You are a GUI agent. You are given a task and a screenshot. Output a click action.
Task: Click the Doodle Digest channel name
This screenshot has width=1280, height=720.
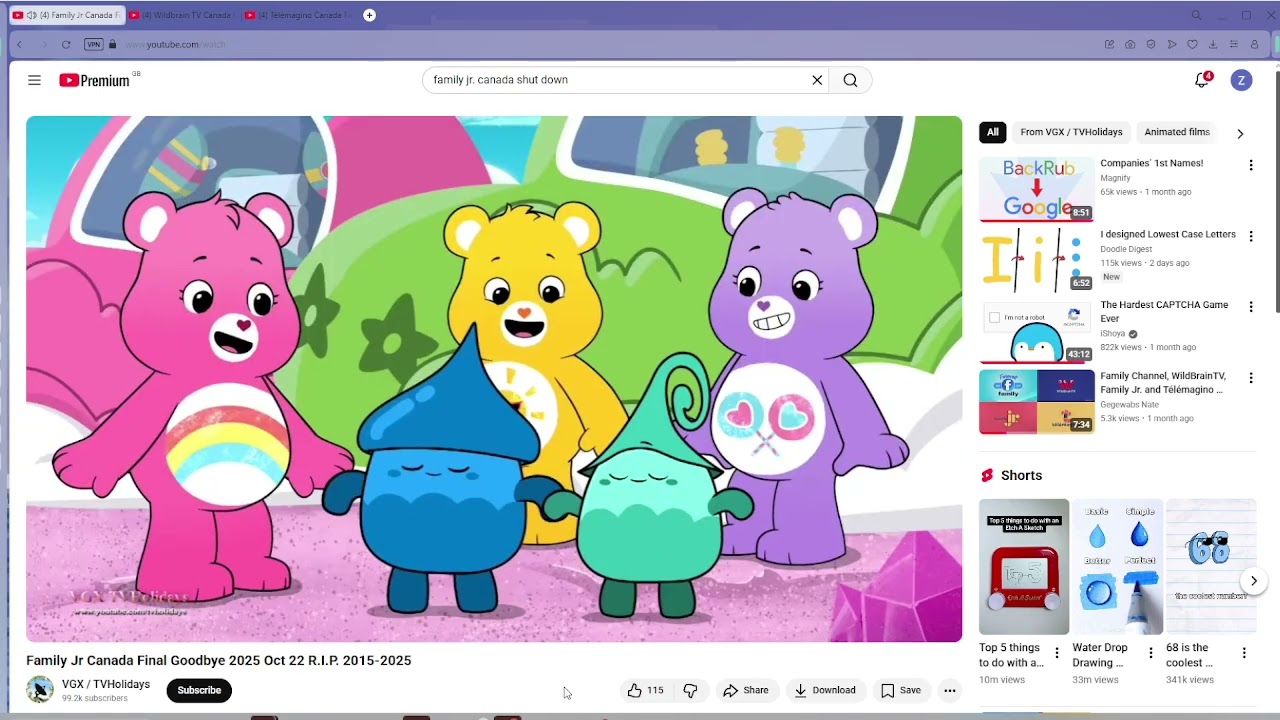[1126, 249]
